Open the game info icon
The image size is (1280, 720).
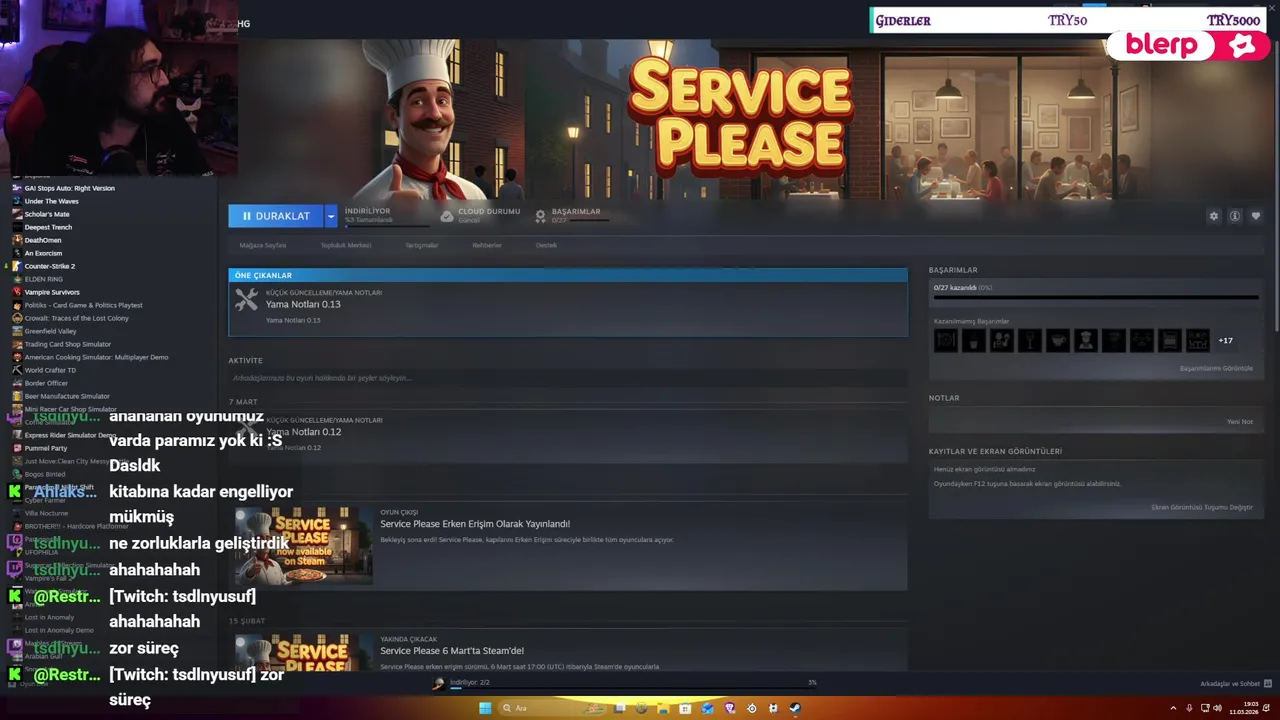(x=1235, y=216)
